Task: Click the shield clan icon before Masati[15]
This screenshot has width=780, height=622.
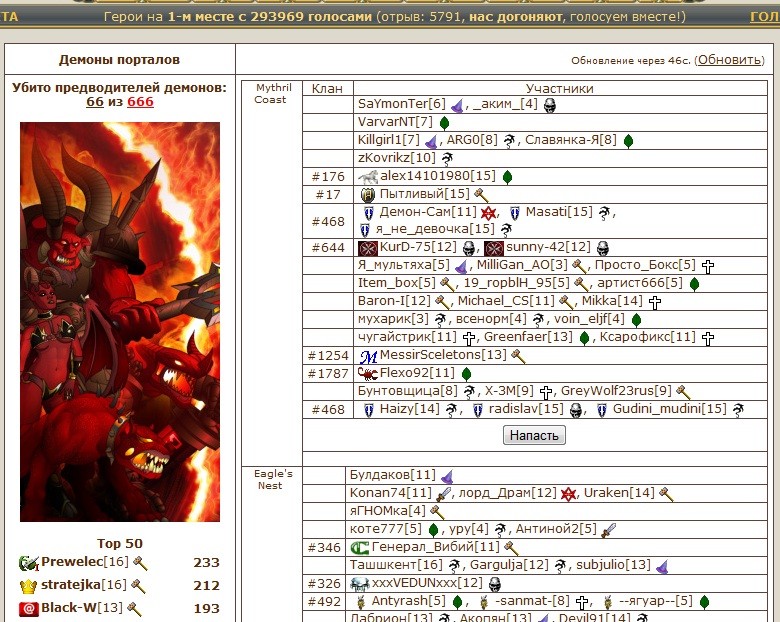Action: (x=515, y=213)
